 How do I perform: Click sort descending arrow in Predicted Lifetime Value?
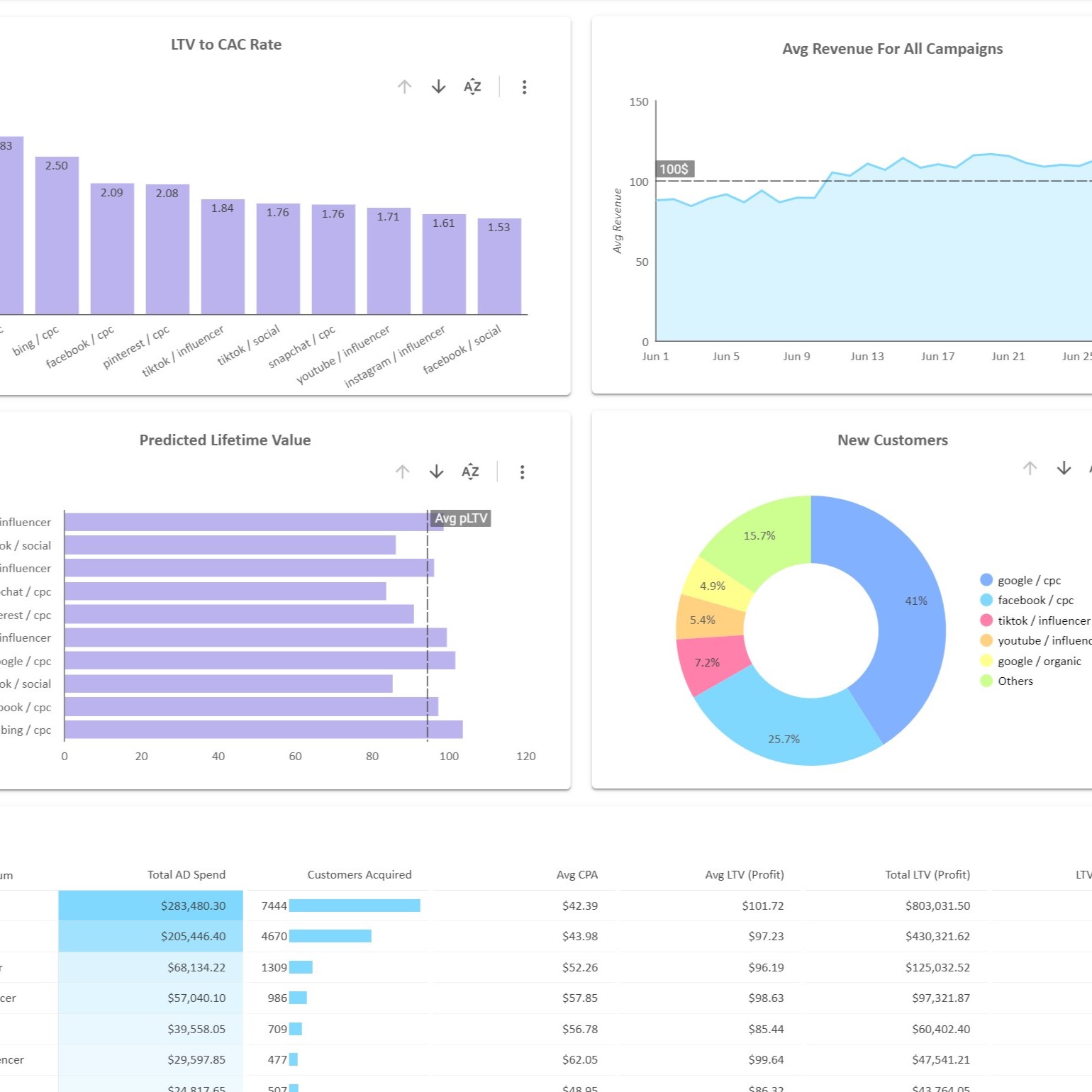(x=436, y=472)
